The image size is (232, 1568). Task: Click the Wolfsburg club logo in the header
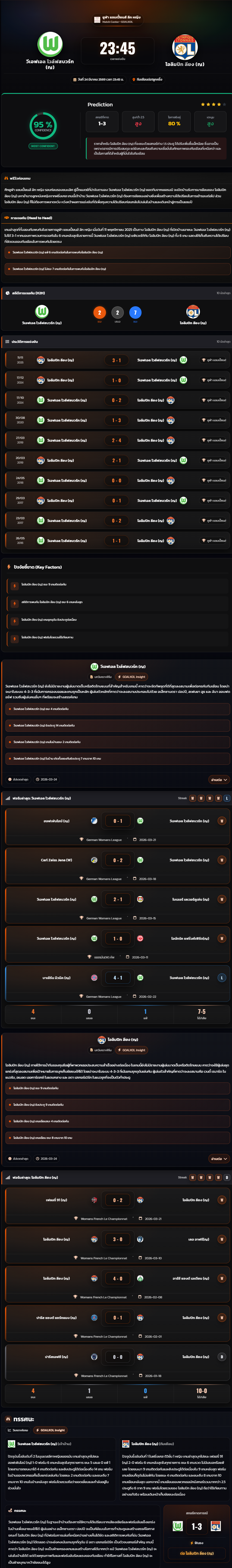point(50,44)
